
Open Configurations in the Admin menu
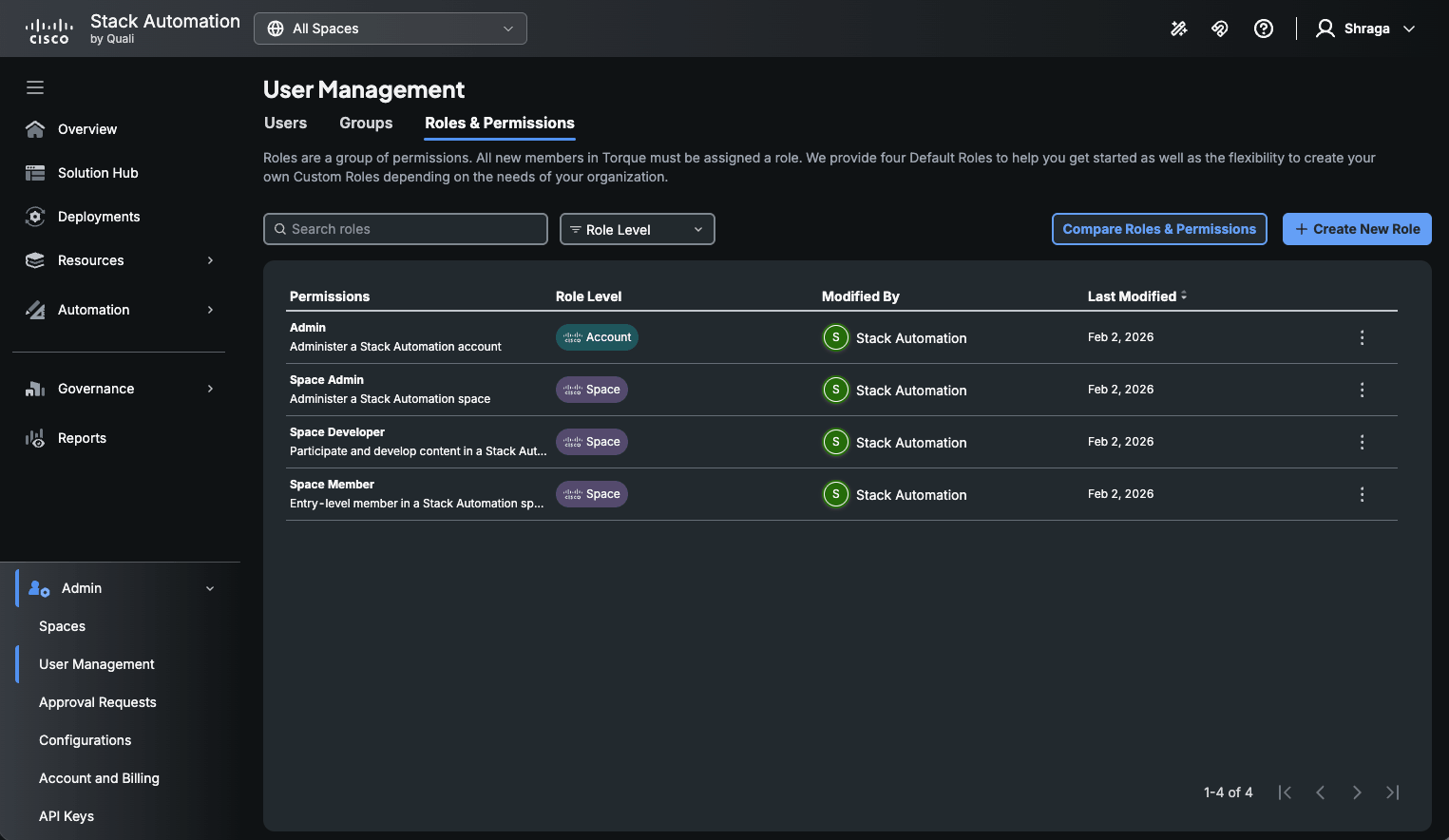(86, 740)
